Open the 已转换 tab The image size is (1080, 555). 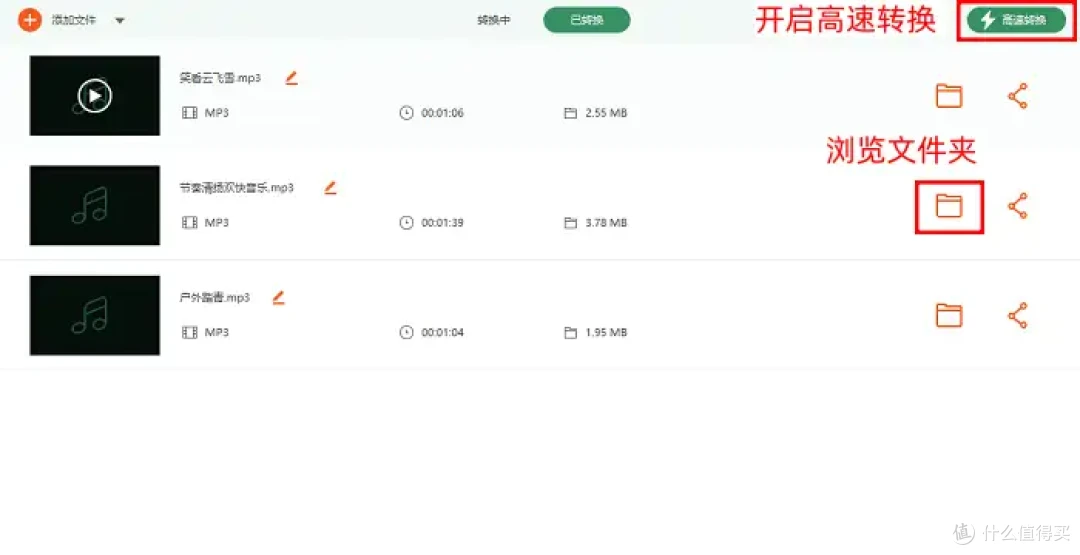point(587,20)
